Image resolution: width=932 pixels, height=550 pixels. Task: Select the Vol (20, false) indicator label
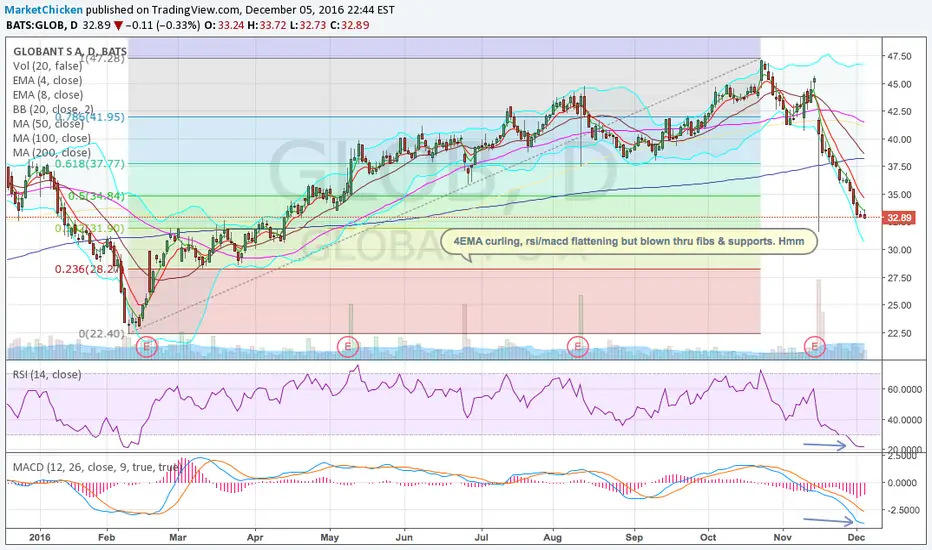point(48,66)
